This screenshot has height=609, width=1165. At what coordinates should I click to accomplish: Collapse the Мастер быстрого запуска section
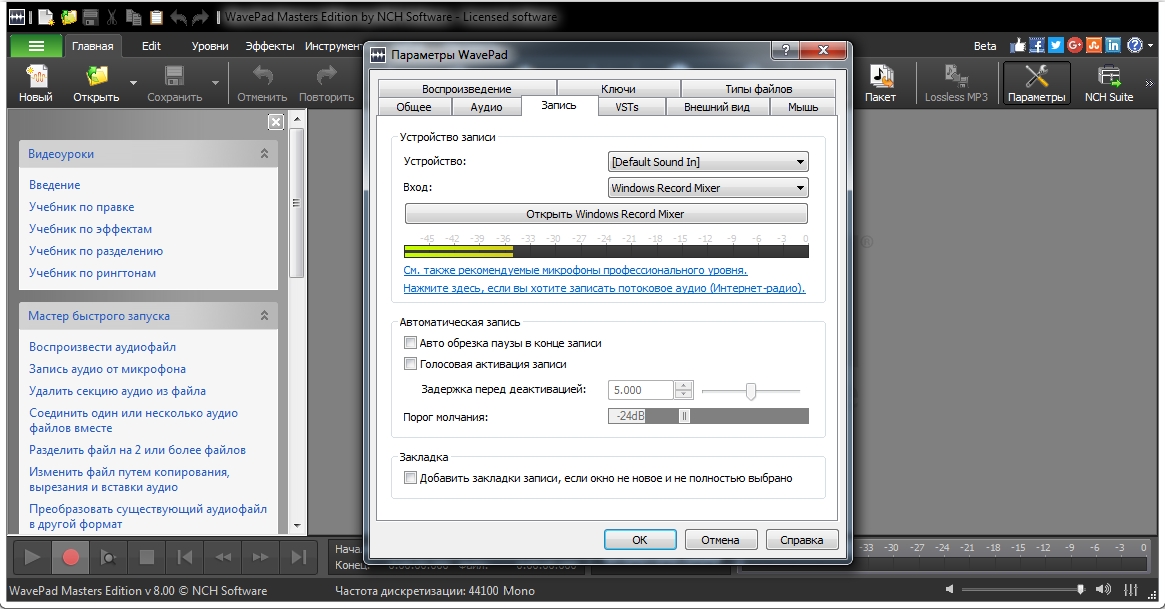[264, 316]
